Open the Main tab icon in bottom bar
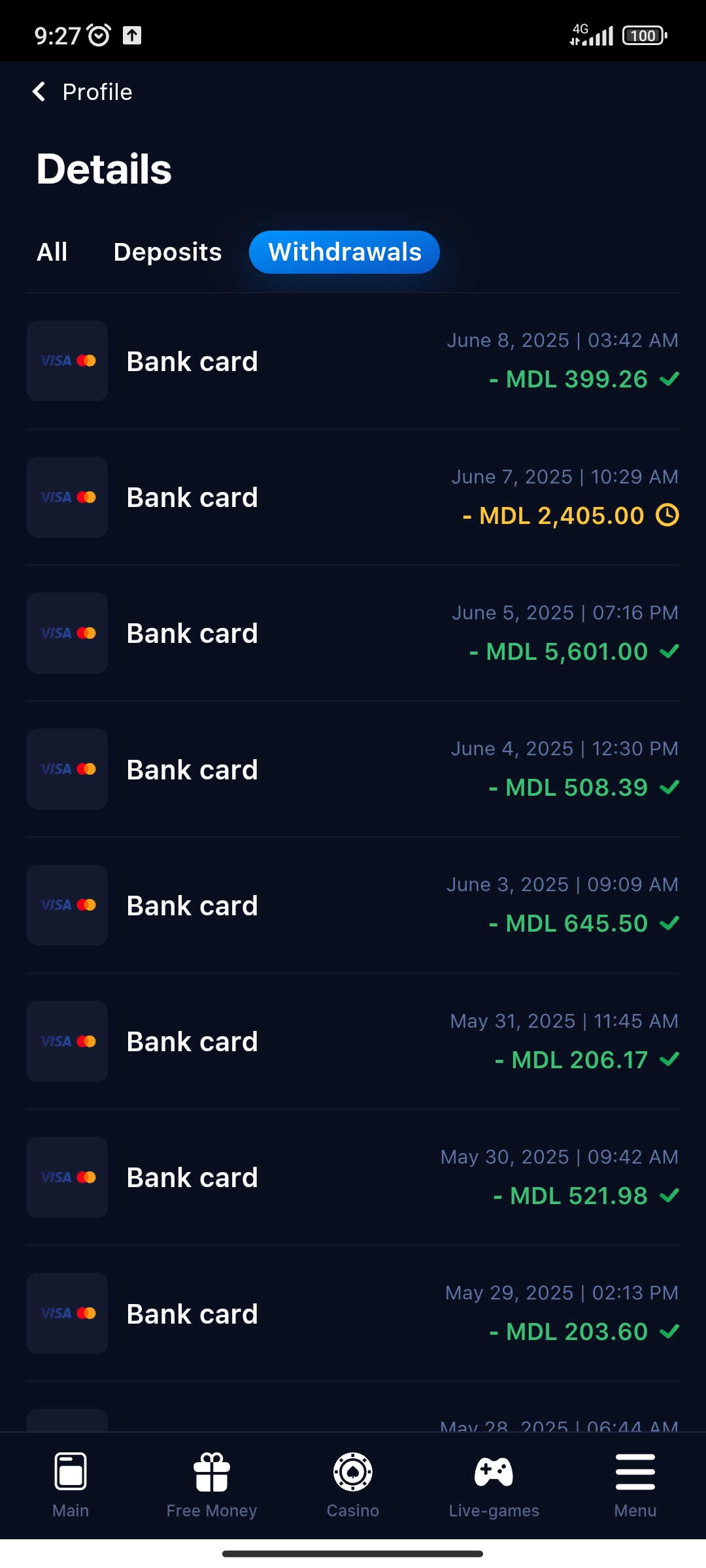Viewport: 706px width, 1568px height. click(x=71, y=1471)
